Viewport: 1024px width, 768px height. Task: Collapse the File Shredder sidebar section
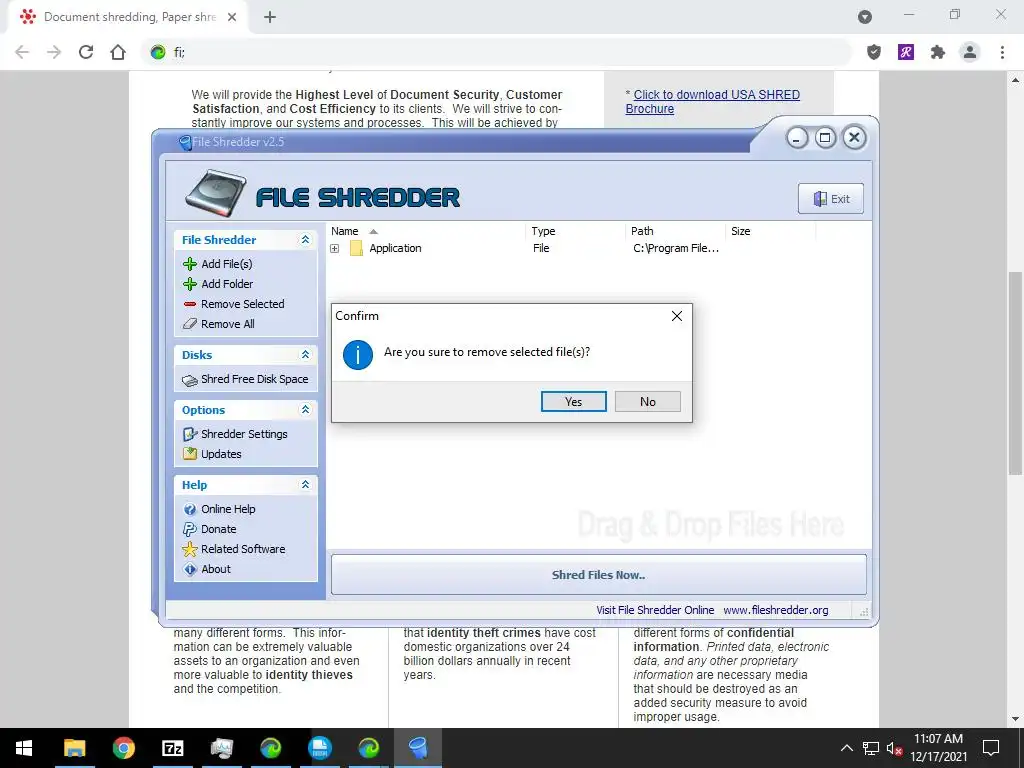tap(305, 240)
